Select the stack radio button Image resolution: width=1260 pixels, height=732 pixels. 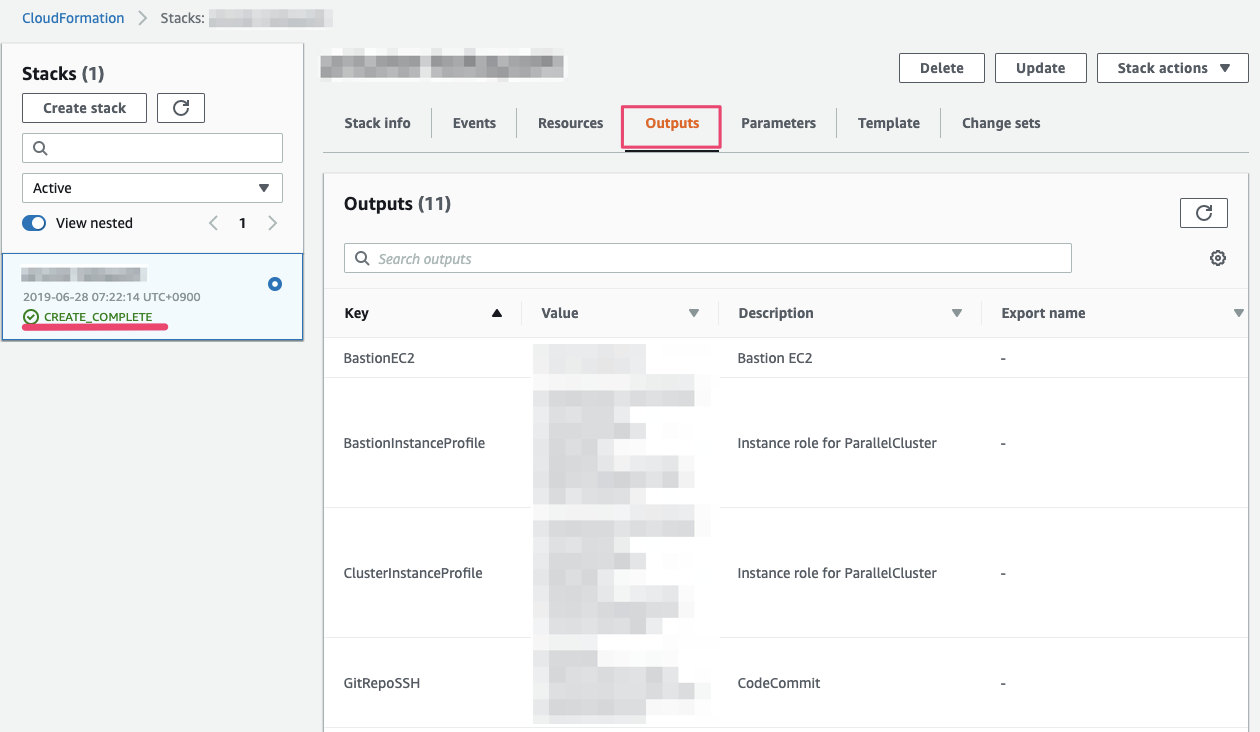point(275,284)
